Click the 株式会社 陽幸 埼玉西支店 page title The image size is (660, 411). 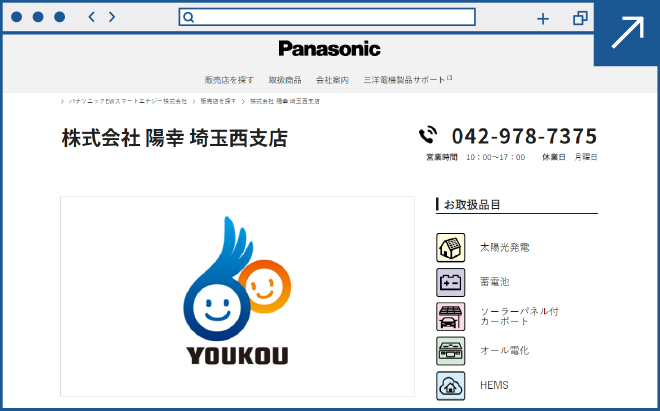(x=175, y=138)
